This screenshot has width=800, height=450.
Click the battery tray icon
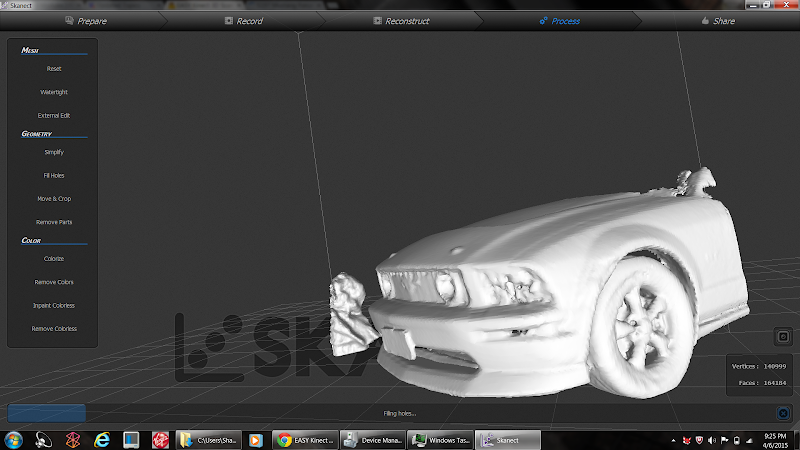click(737, 440)
